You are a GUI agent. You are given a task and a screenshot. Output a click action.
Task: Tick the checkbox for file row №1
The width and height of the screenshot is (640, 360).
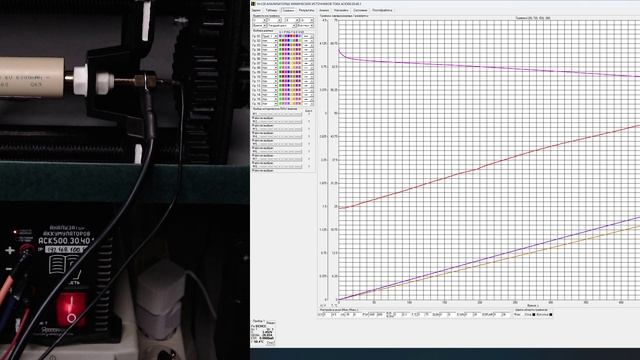point(309,114)
